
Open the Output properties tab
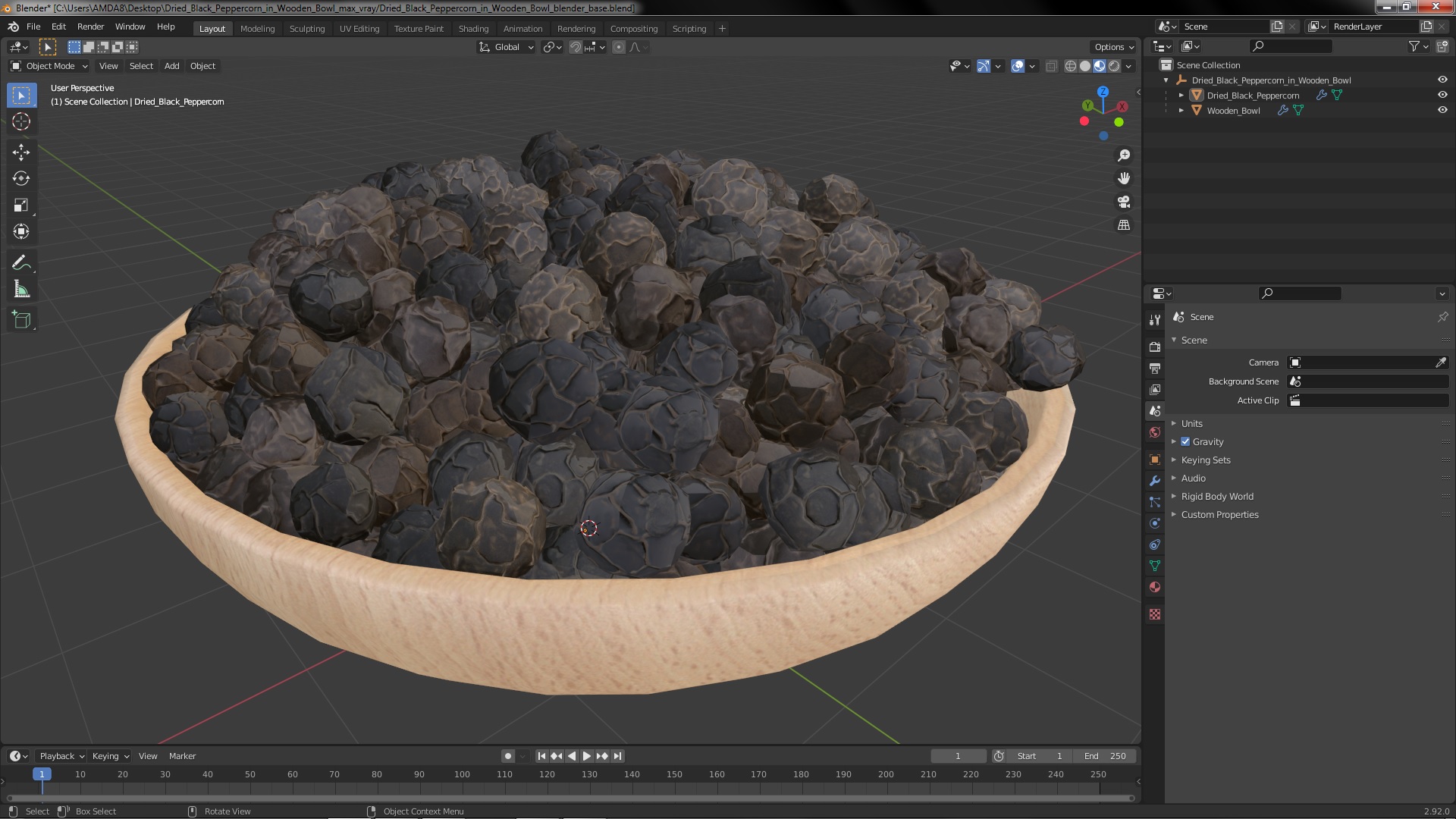tap(1154, 368)
